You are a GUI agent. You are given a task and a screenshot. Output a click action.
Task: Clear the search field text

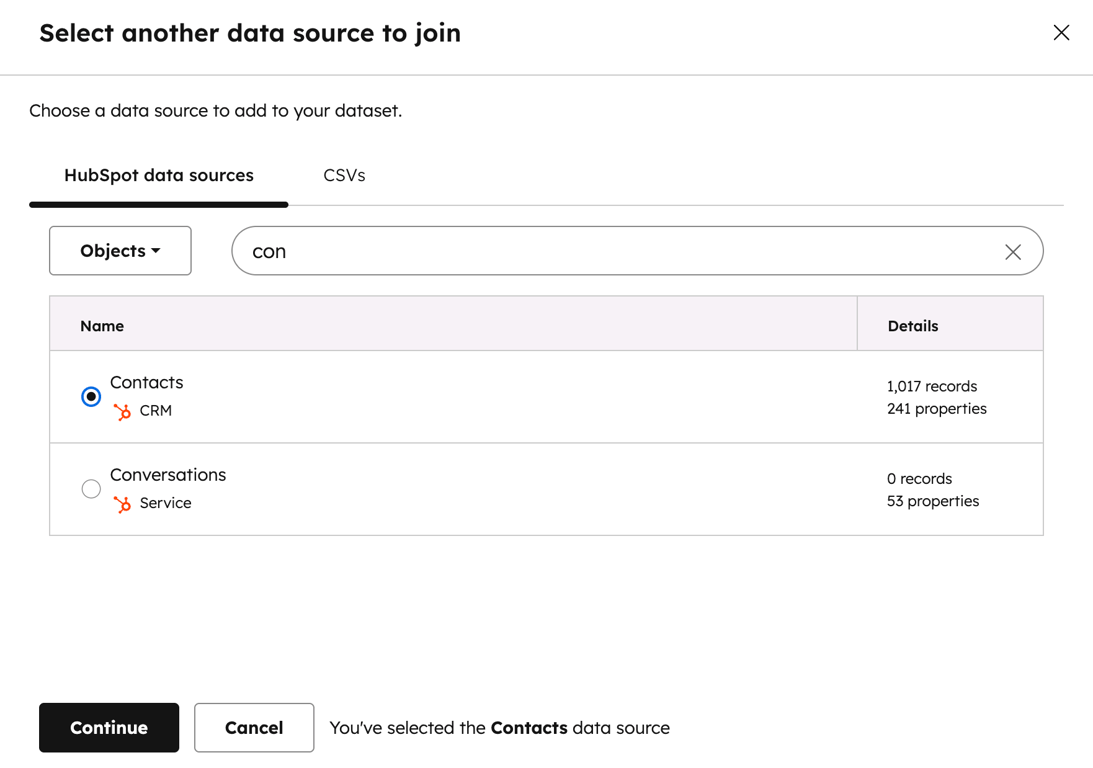pos(1013,252)
